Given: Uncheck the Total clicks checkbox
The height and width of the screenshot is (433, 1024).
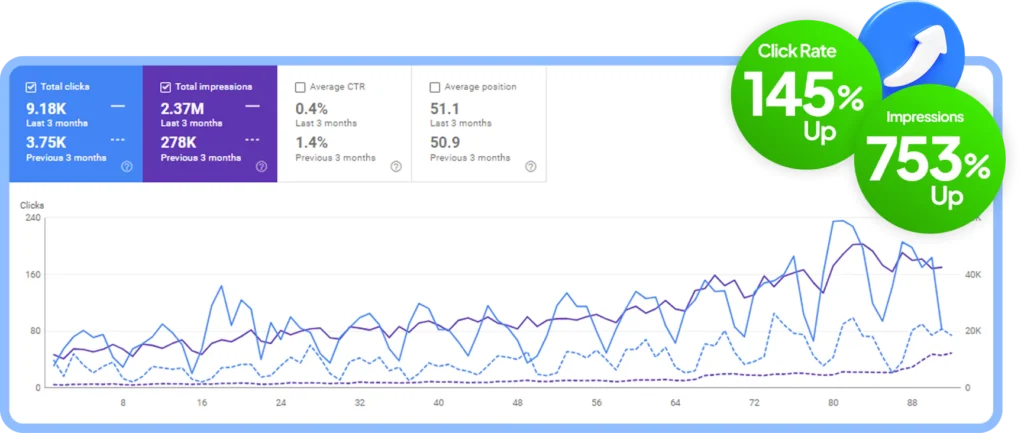Looking at the screenshot, I should point(31,87).
